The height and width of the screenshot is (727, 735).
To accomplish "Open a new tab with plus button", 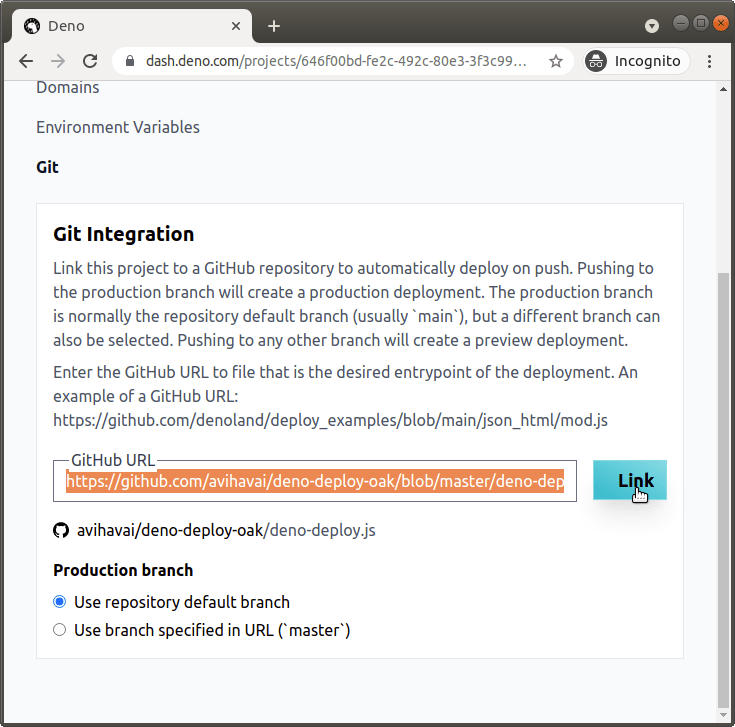I will tap(274, 26).
